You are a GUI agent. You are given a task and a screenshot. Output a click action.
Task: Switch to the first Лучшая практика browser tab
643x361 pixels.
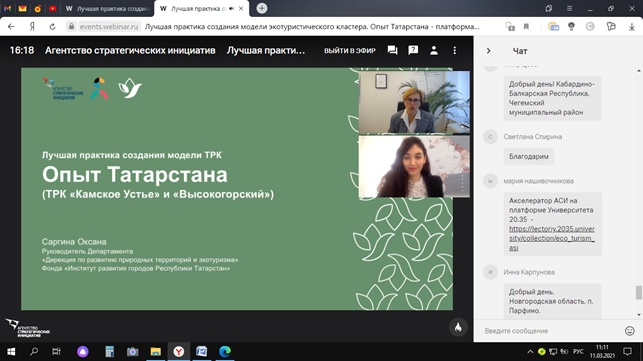[107, 8]
